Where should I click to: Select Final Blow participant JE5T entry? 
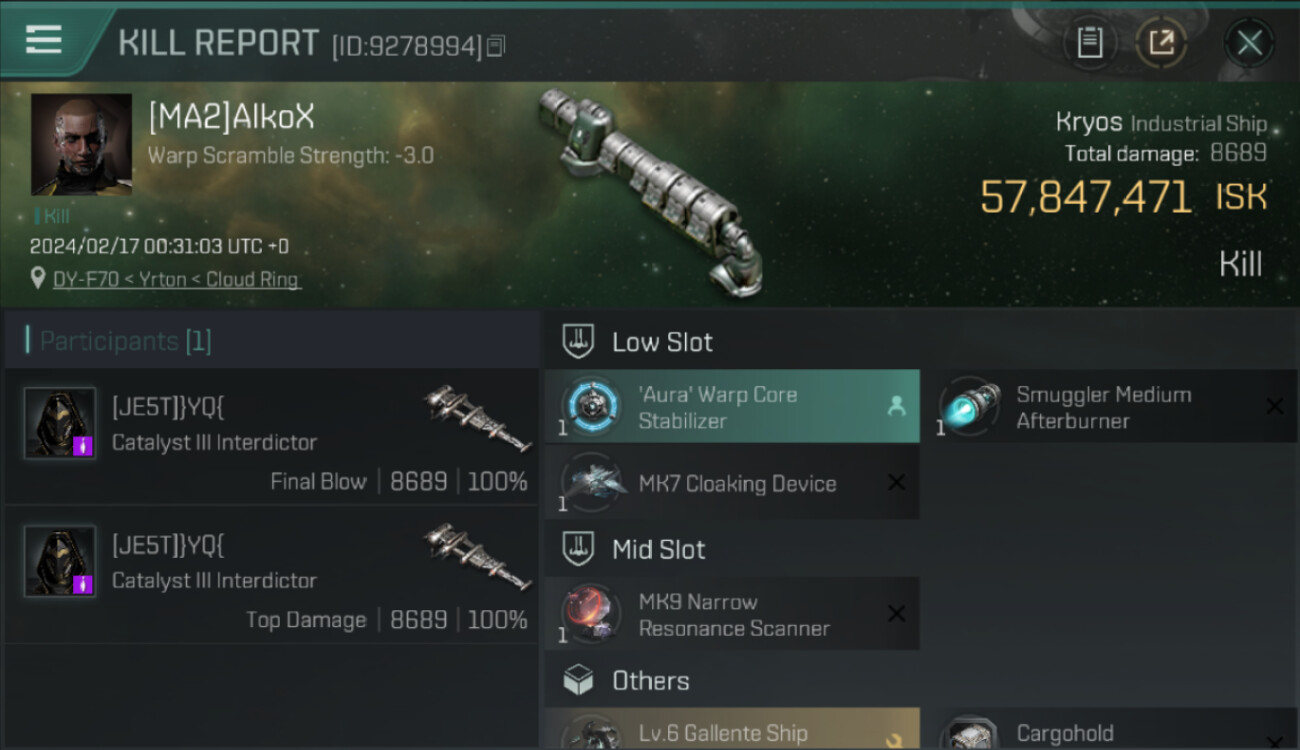coord(271,436)
